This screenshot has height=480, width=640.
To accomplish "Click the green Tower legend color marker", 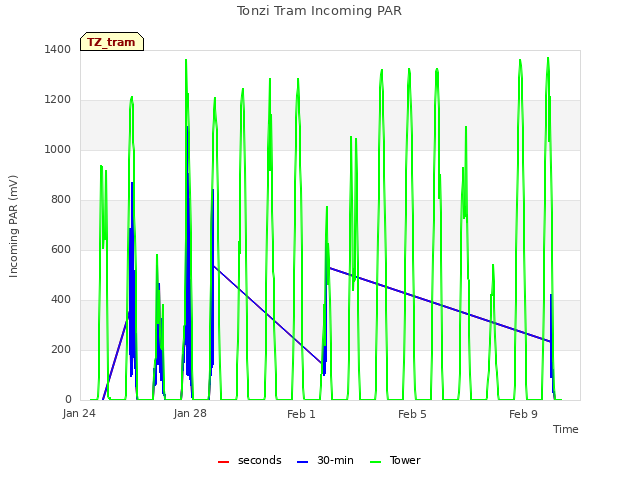I will point(375,462).
